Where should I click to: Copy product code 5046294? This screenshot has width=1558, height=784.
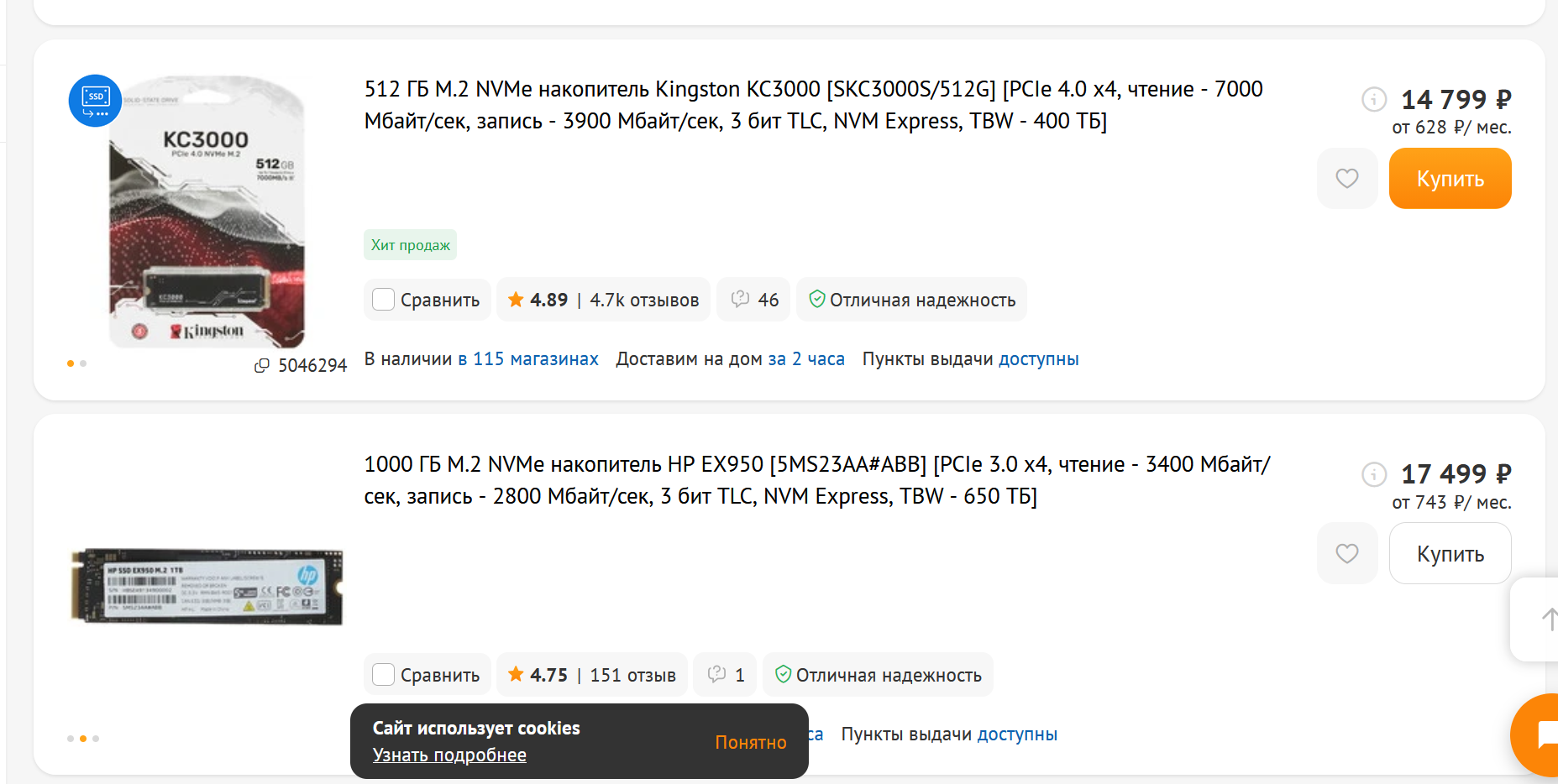(x=262, y=365)
